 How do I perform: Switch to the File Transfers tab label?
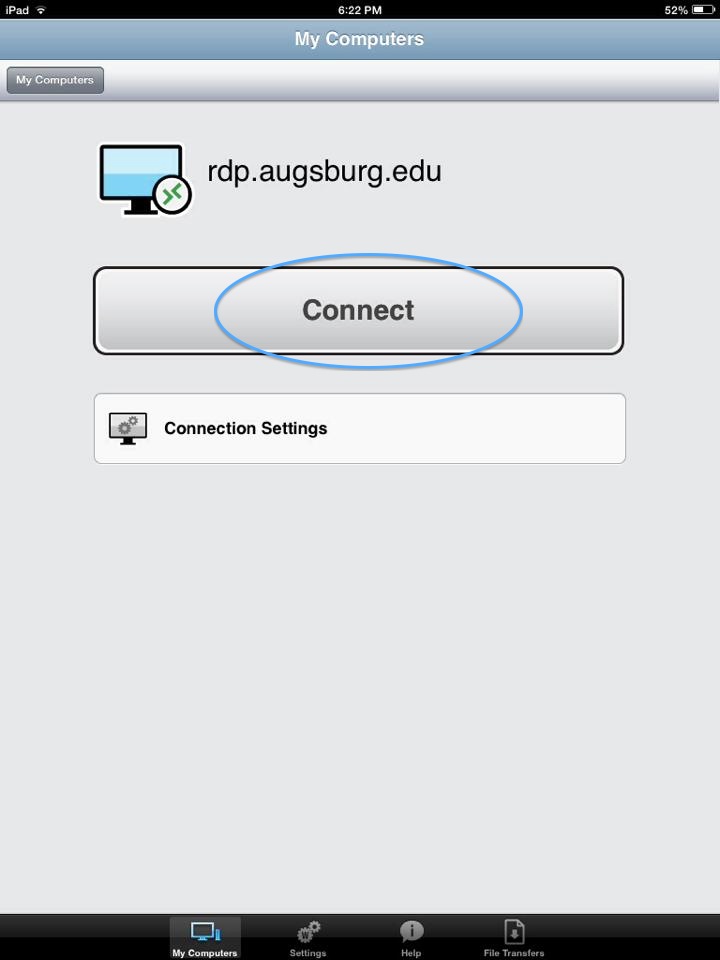(x=514, y=953)
